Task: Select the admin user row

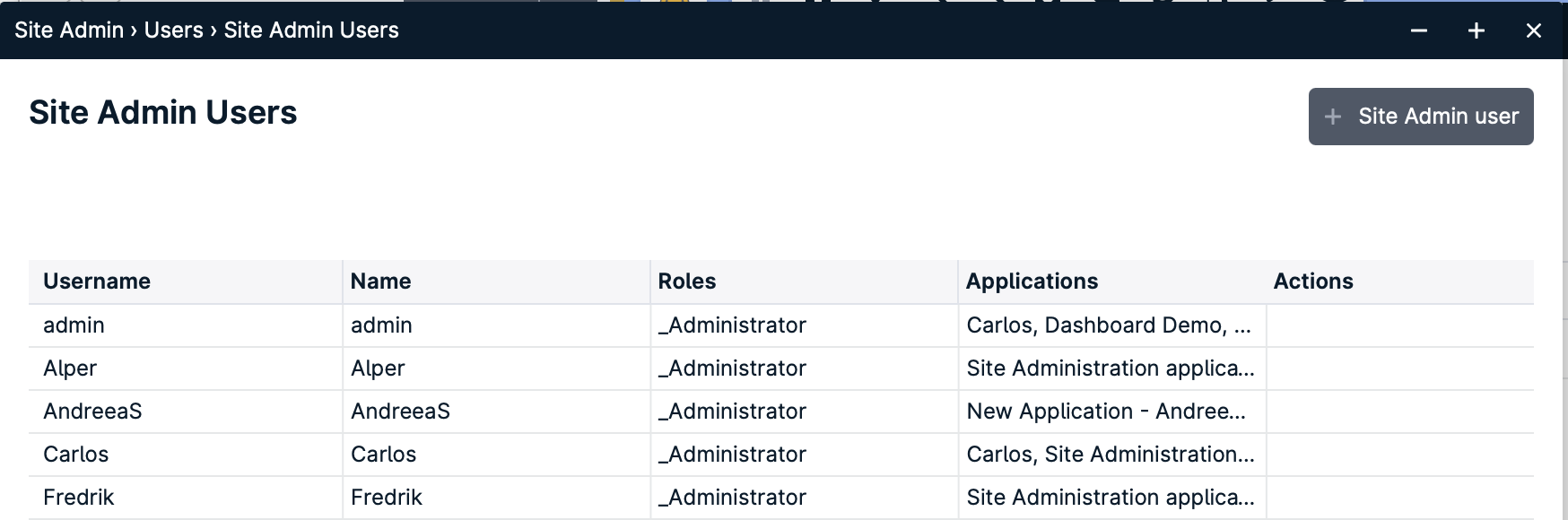Action: click(x=781, y=325)
